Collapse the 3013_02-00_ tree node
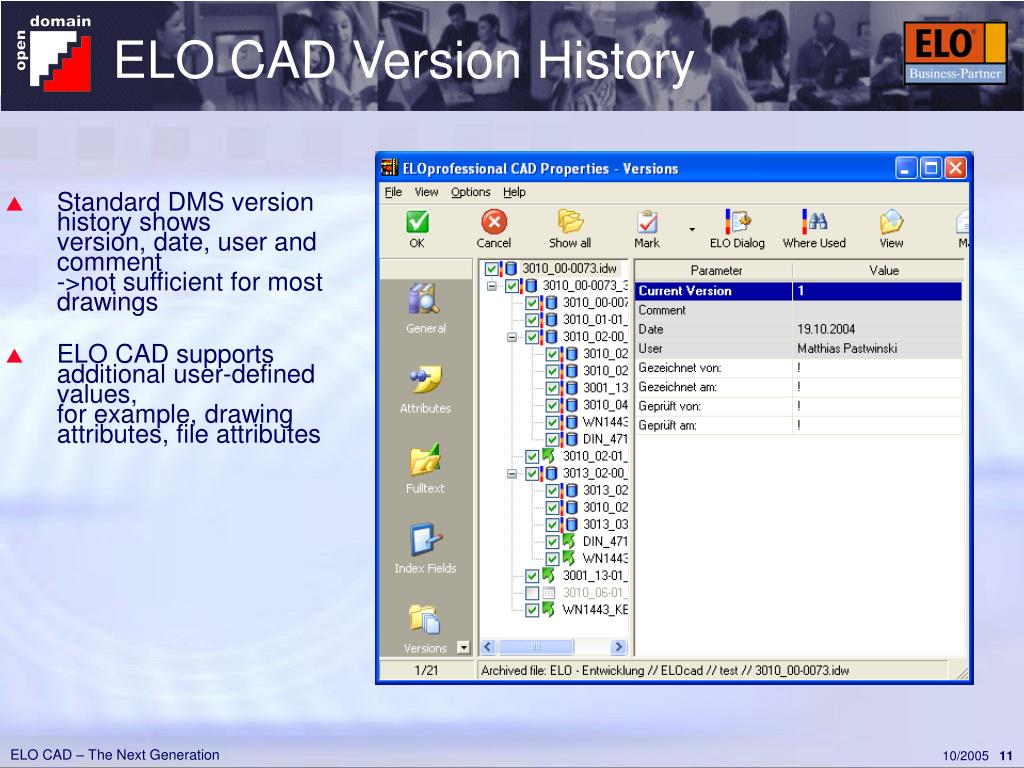This screenshot has height=768, width=1024. pos(512,473)
